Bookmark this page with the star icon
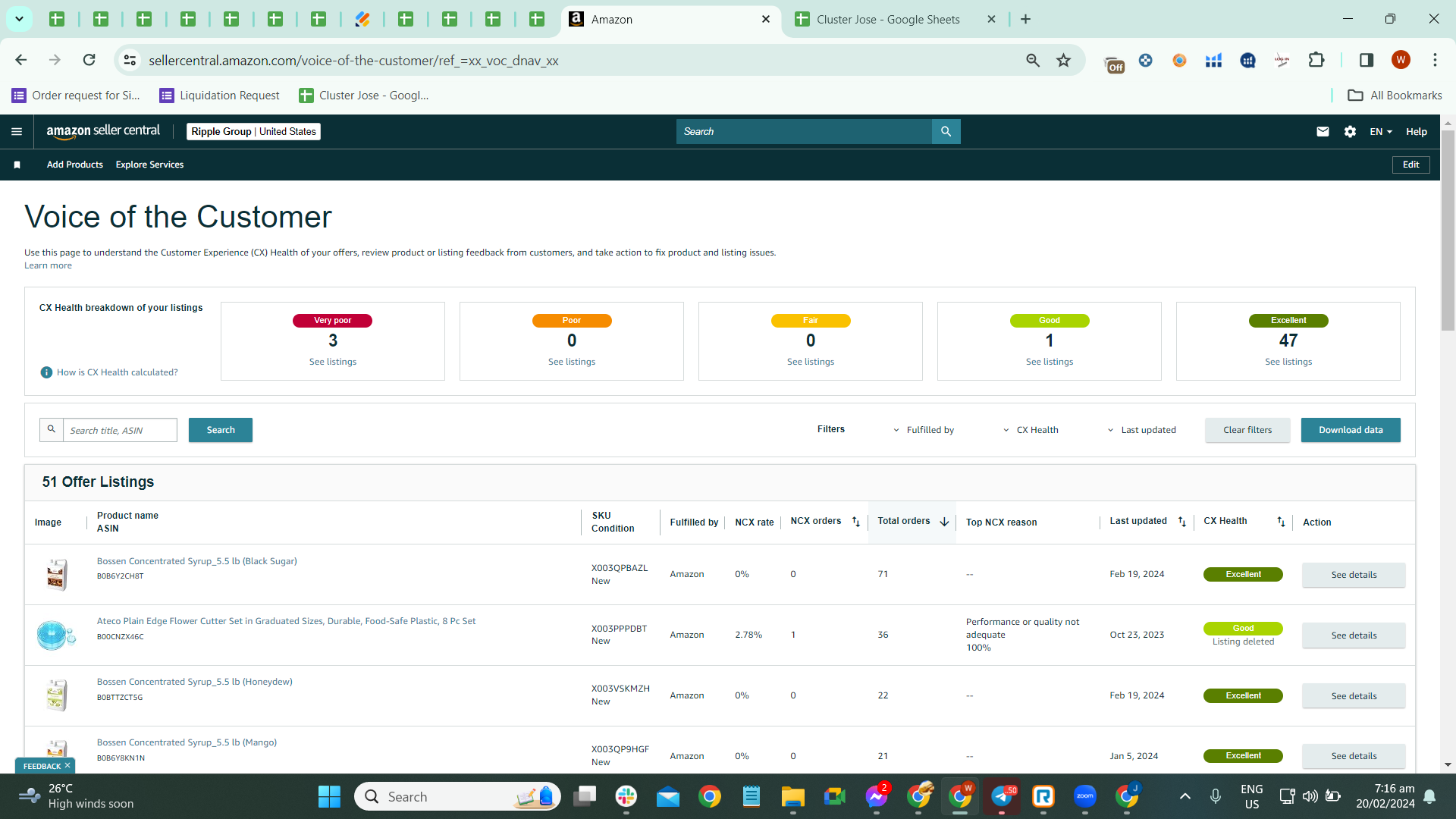The image size is (1456, 819). (x=1064, y=60)
